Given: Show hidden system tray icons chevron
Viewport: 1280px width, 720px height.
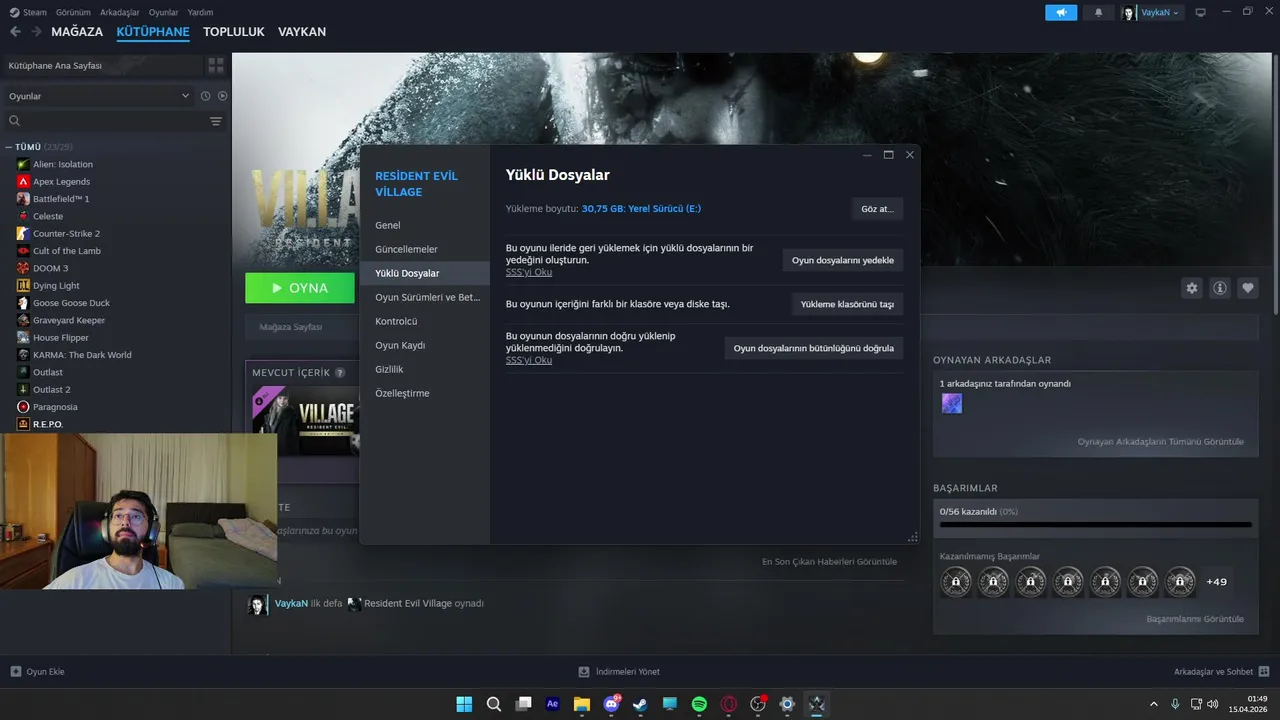Looking at the screenshot, I should tap(1154, 704).
